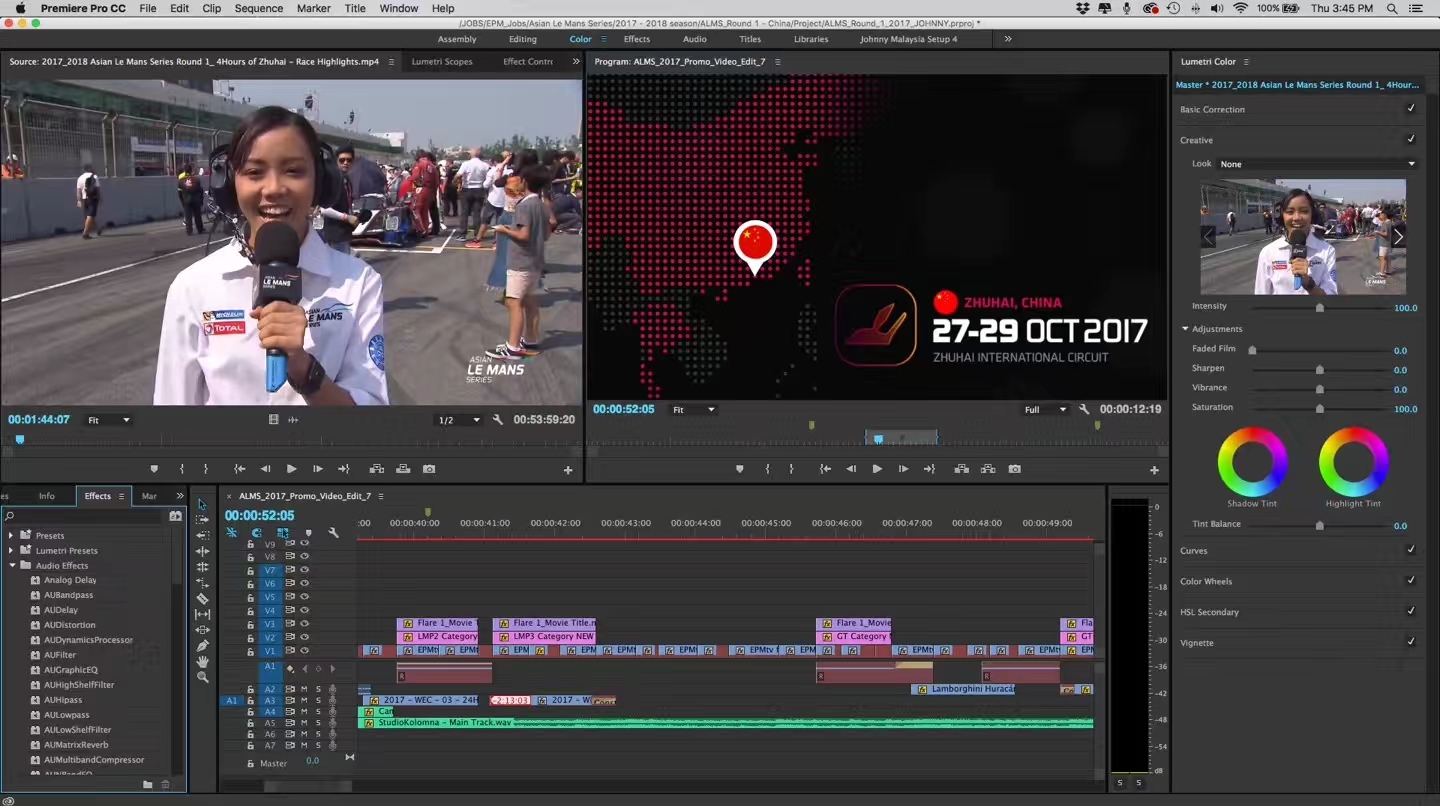The height and width of the screenshot is (806, 1440).
Task: Choose the Pen tool
Action: coord(202,646)
